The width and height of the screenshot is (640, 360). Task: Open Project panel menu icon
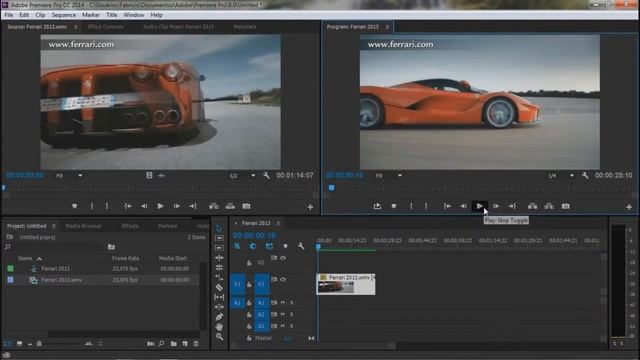[x=53, y=226]
